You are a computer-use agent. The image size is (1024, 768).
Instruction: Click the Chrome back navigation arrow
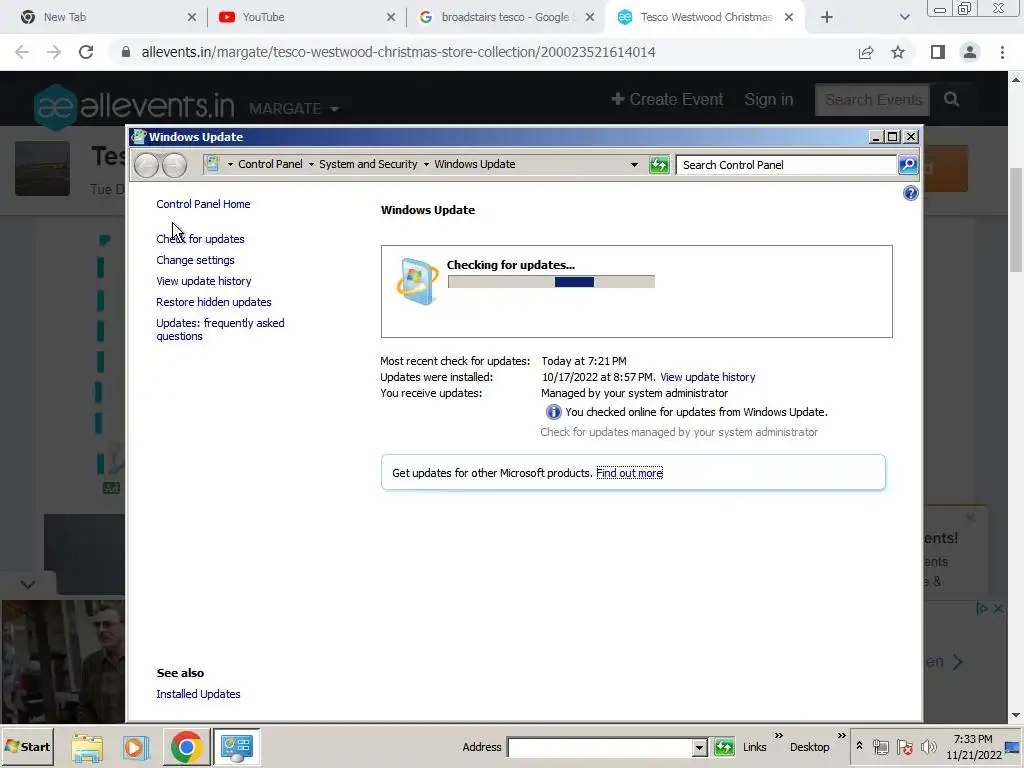[22, 52]
